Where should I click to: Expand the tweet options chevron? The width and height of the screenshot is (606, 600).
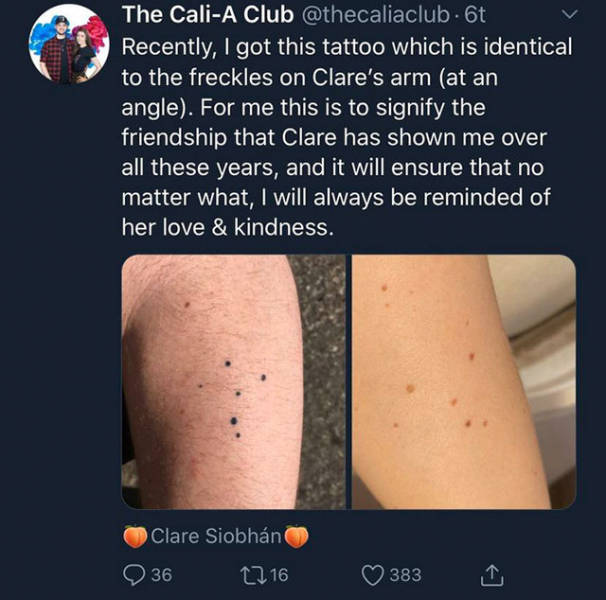[570, 16]
